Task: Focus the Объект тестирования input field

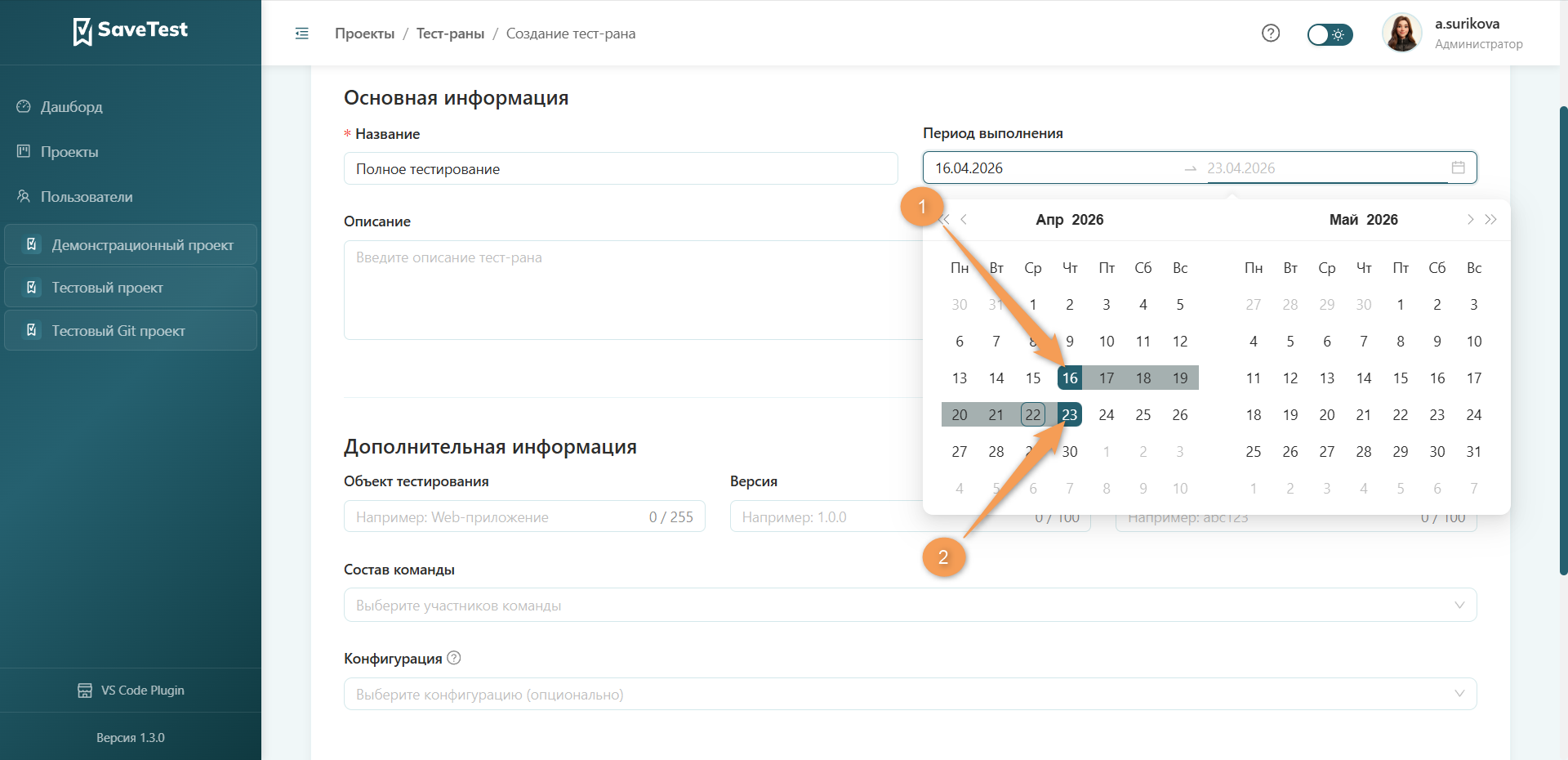Action: (x=524, y=516)
